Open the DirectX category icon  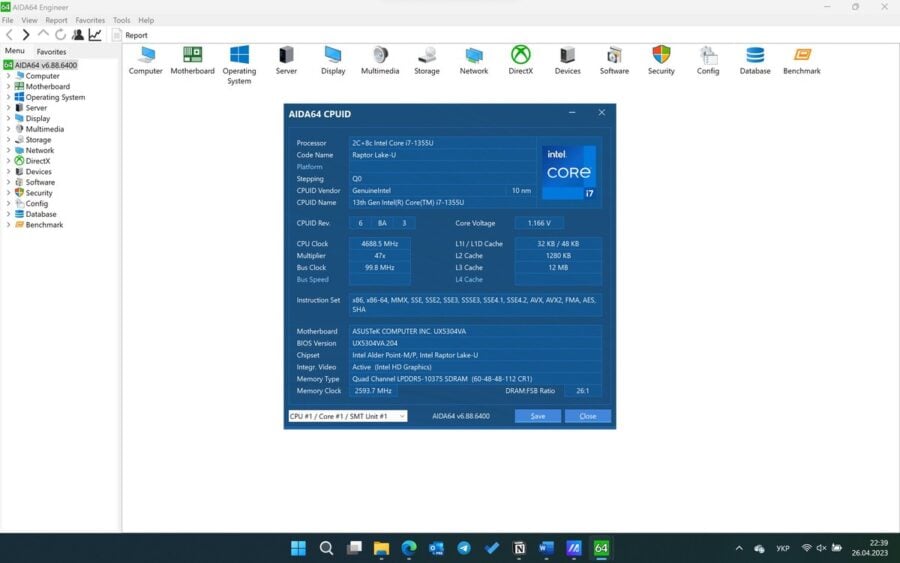click(521, 60)
